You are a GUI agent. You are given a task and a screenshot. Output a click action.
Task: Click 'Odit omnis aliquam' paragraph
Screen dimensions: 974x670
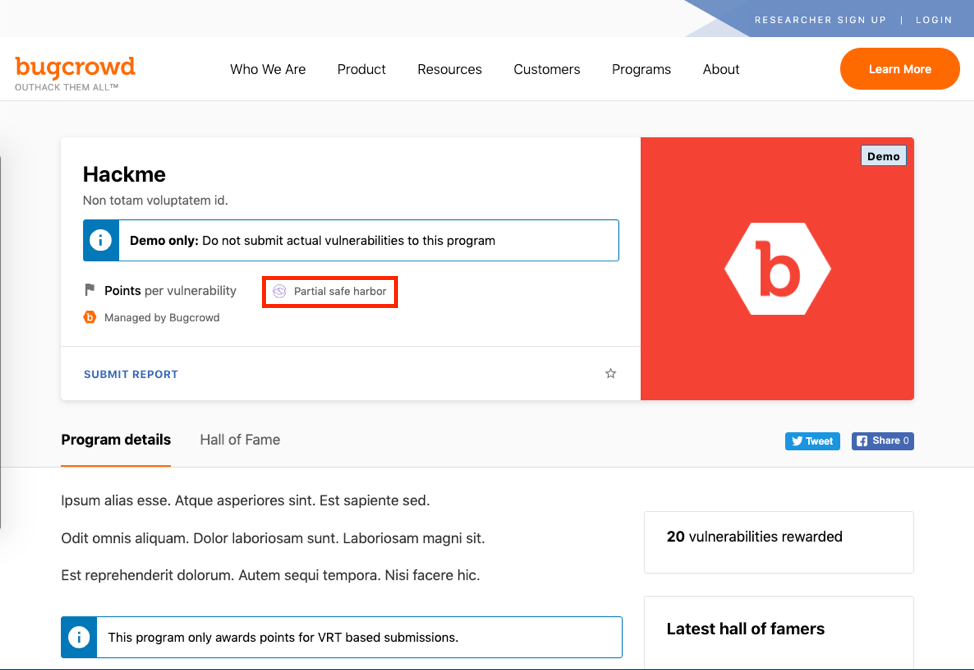(x=273, y=538)
